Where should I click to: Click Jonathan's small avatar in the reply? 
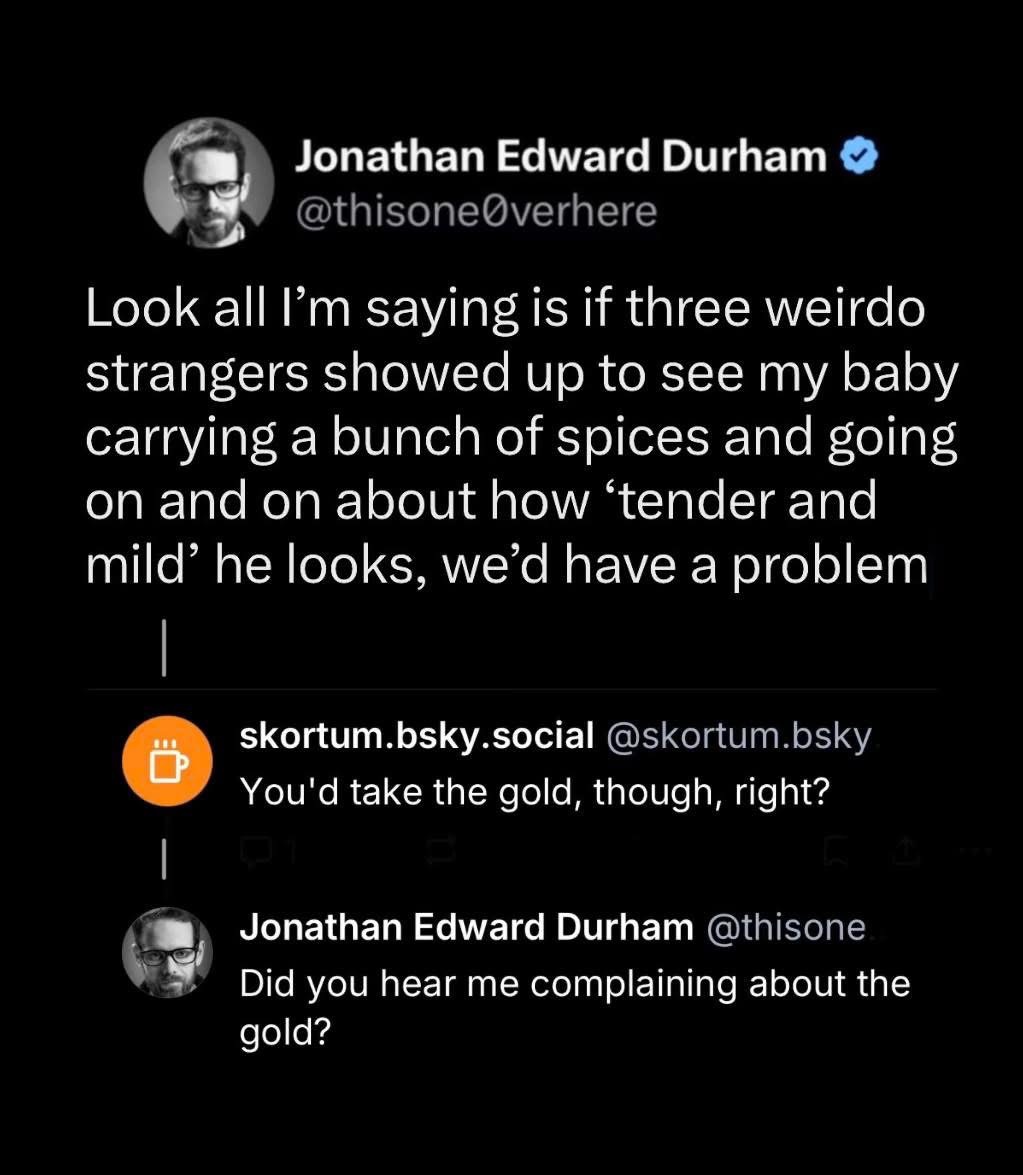pos(167,952)
